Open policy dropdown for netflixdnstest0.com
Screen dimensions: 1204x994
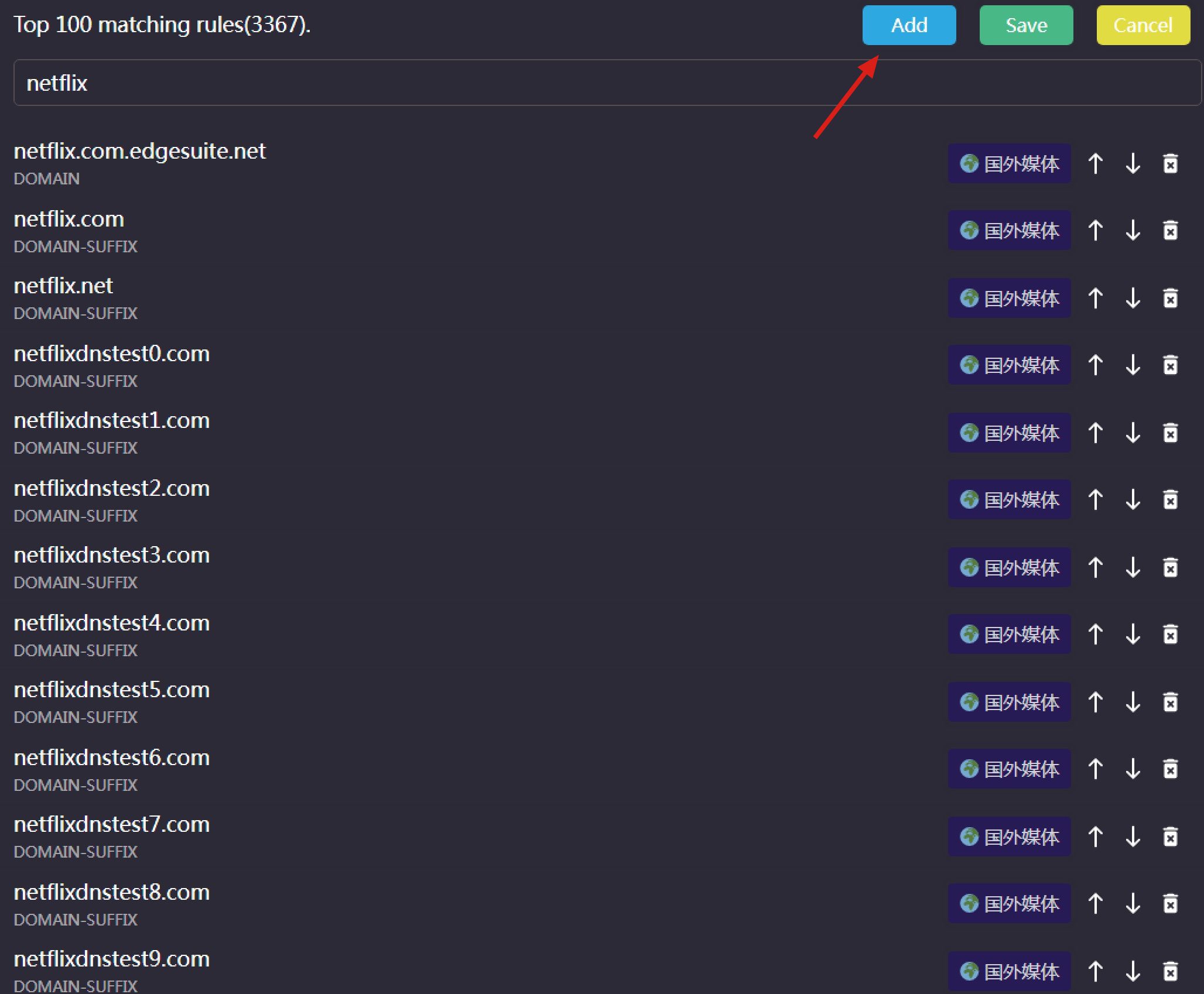[1010, 365]
